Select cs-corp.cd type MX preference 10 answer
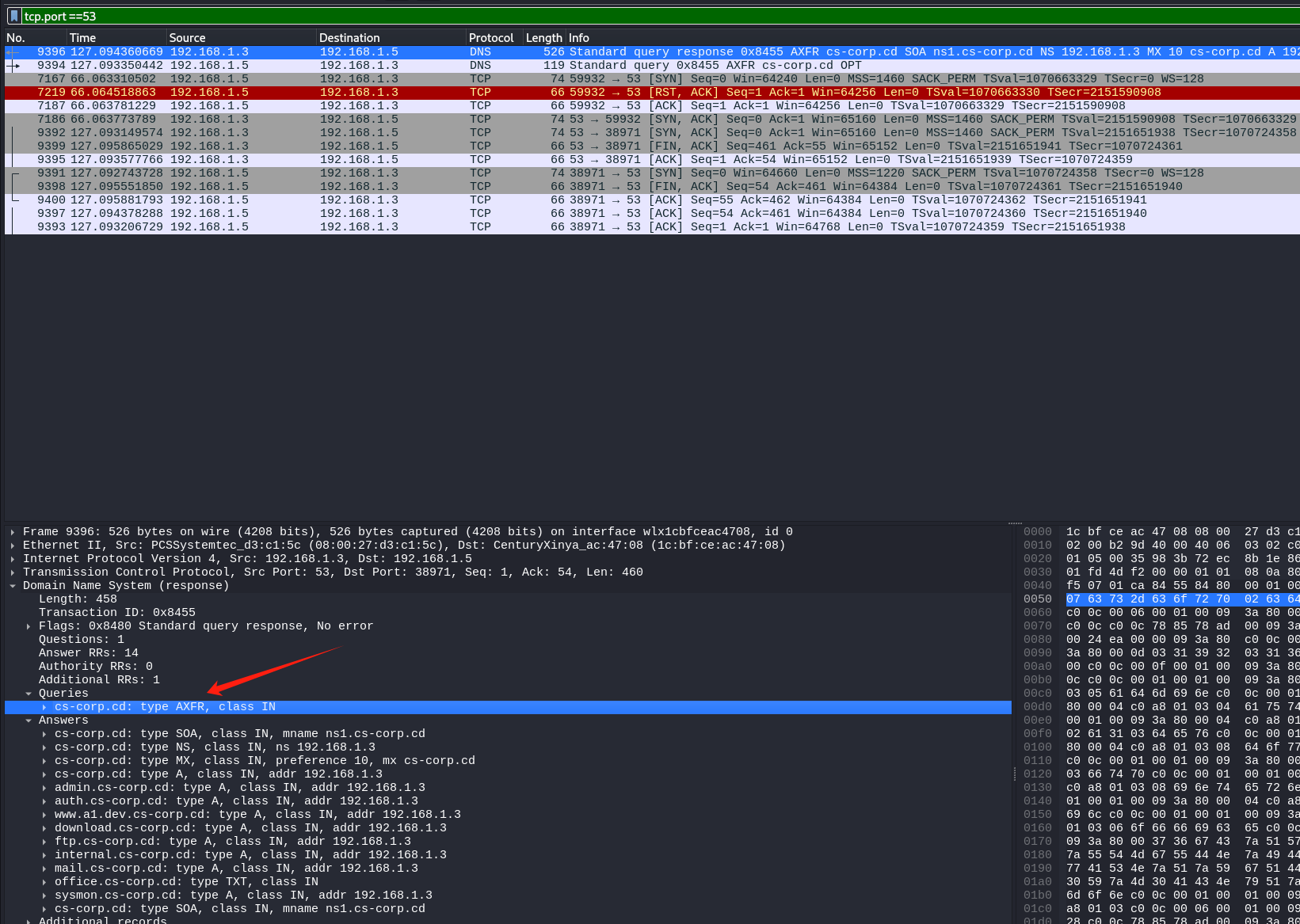The width and height of the screenshot is (1300, 924). click(265, 761)
